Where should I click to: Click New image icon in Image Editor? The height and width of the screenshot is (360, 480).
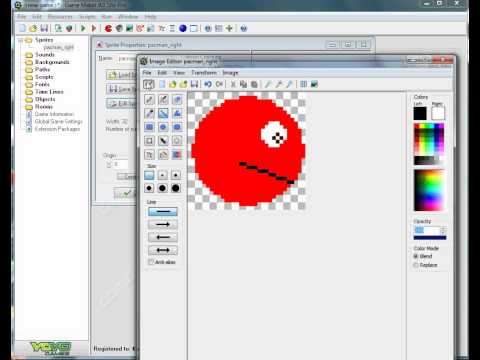pos(162,84)
